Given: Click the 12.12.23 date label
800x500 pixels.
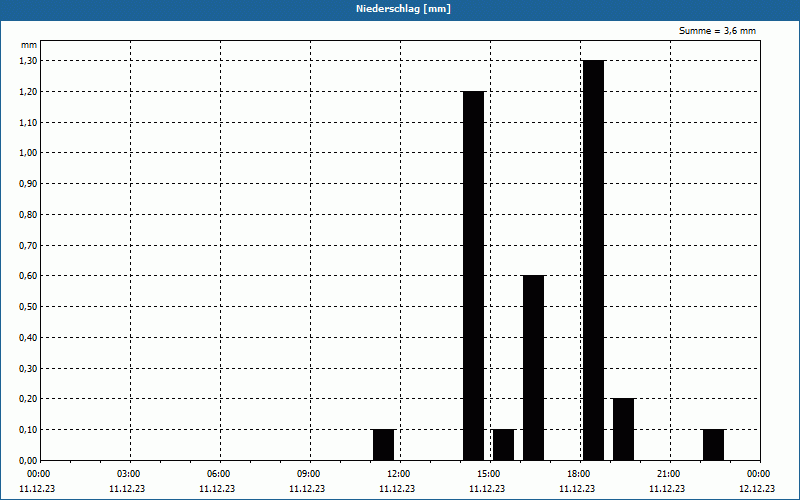Looking at the screenshot, I should [x=757, y=489].
